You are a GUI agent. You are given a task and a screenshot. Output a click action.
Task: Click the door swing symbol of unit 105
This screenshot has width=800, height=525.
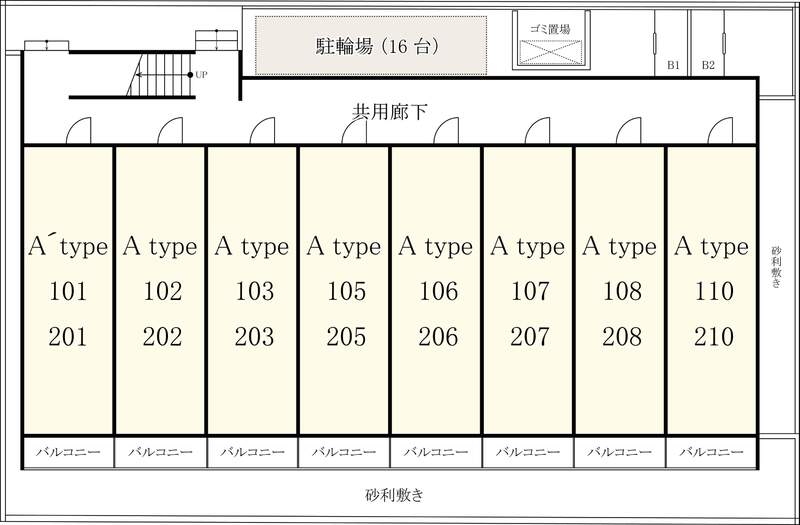pyautogui.click(x=354, y=131)
